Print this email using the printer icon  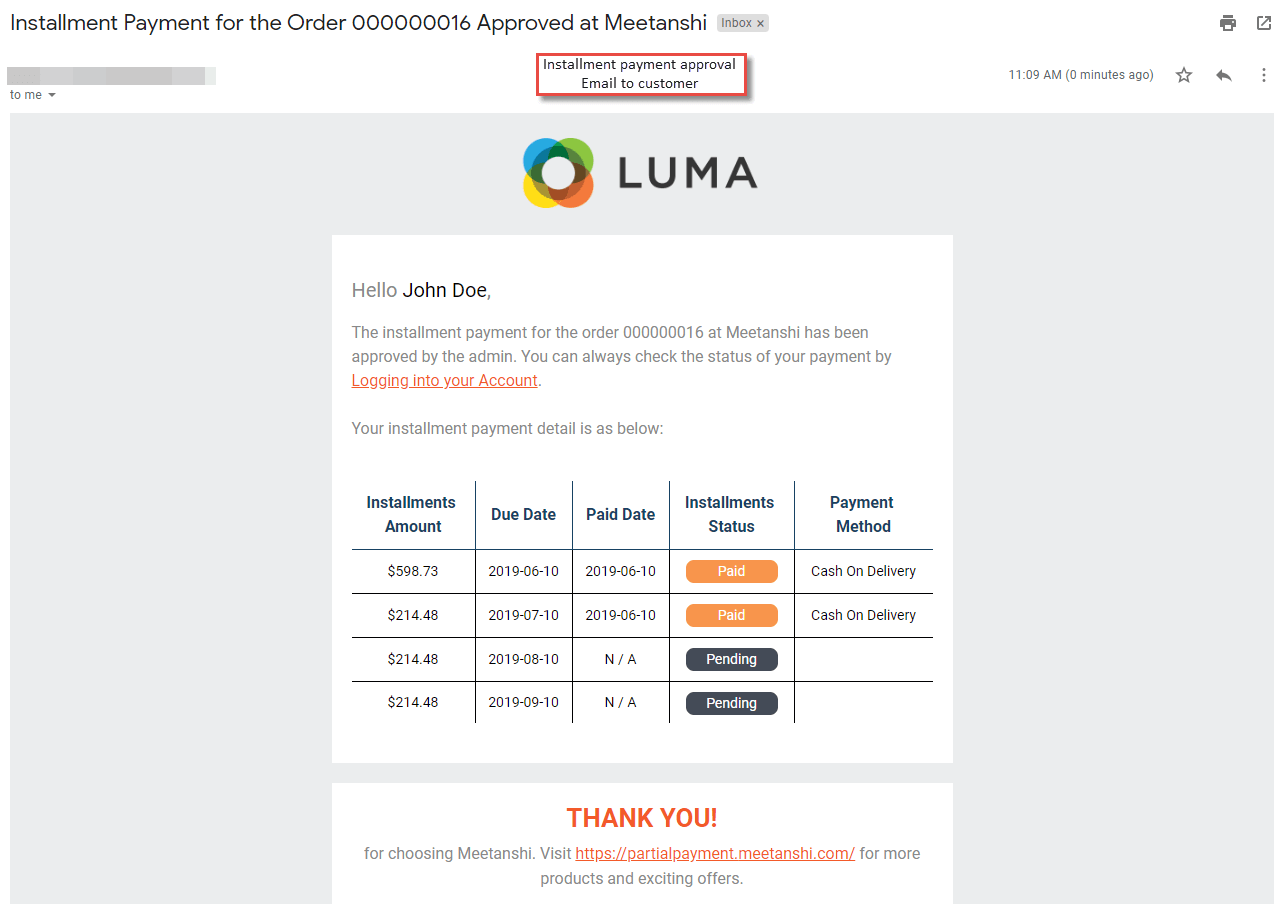[1228, 23]
